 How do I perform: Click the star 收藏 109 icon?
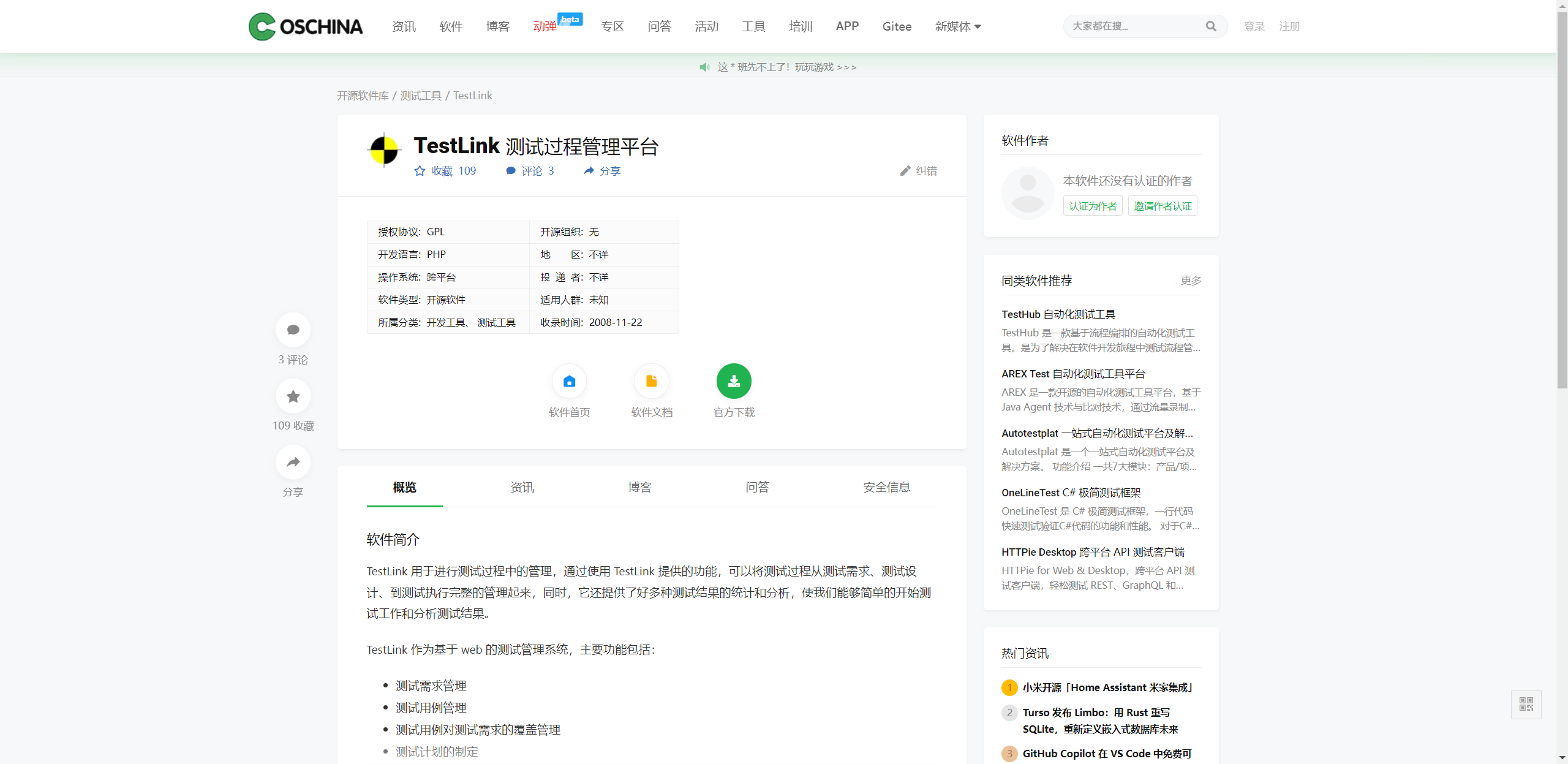[x=420, y=171]
